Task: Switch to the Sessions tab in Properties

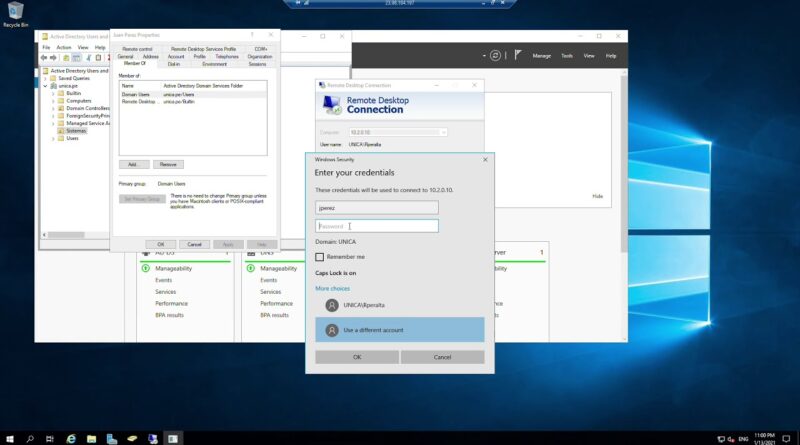Action: tap(257, 64)
